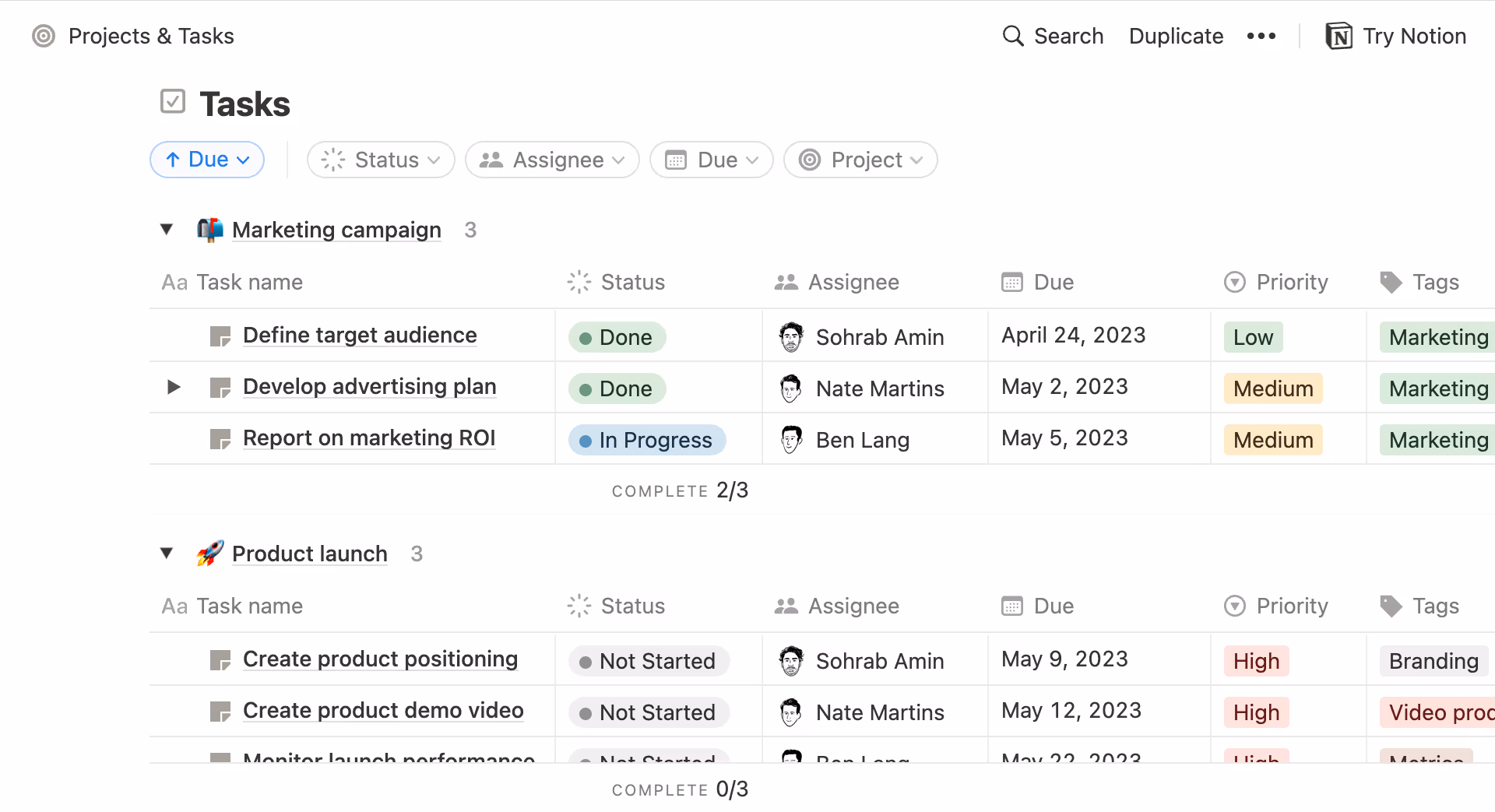Open the ••• options menu

(x=1261, y=36)
